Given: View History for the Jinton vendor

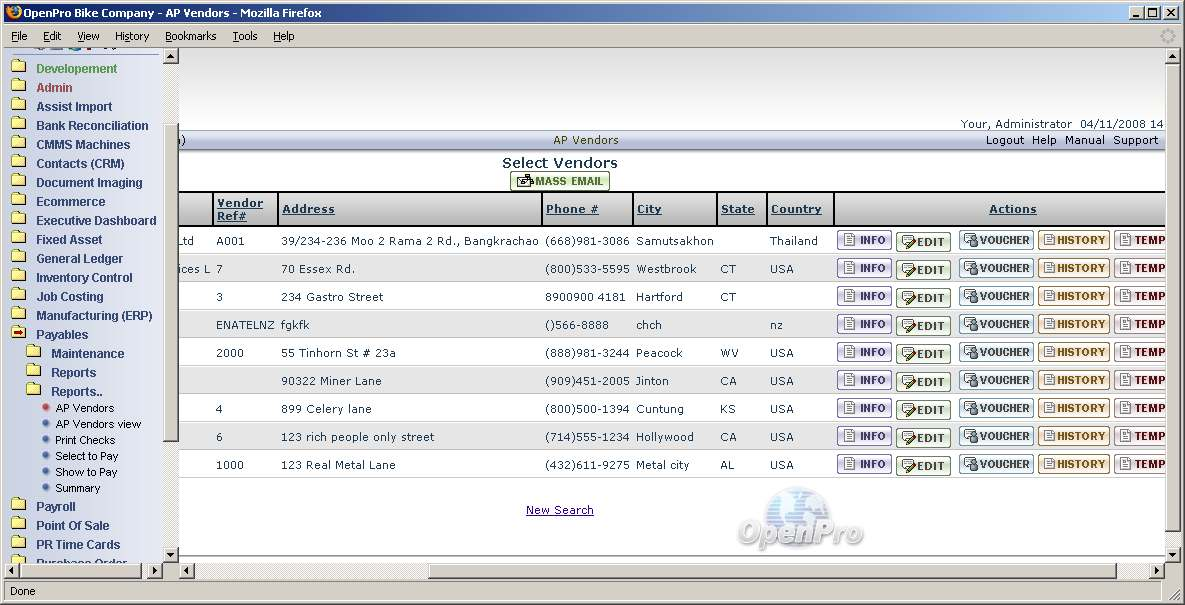Looking at the screenshot, I should click(1073, 380).
